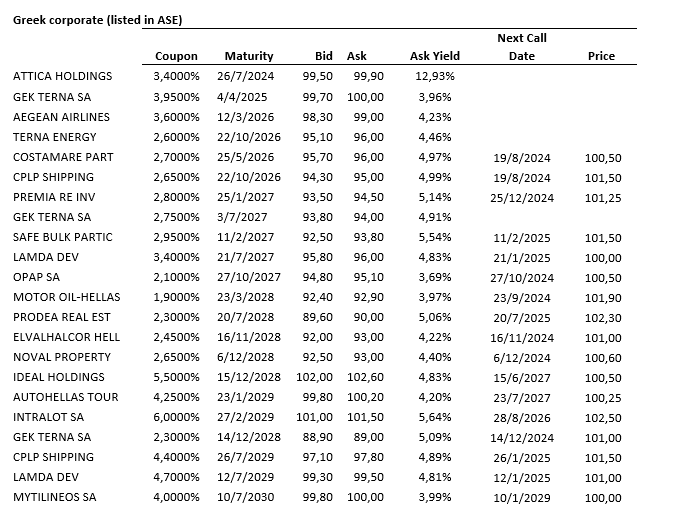
Task: Click the IDEAL HOLDINGS bid value 102,00
Action: pyautogui.click(x=314, y=377)
